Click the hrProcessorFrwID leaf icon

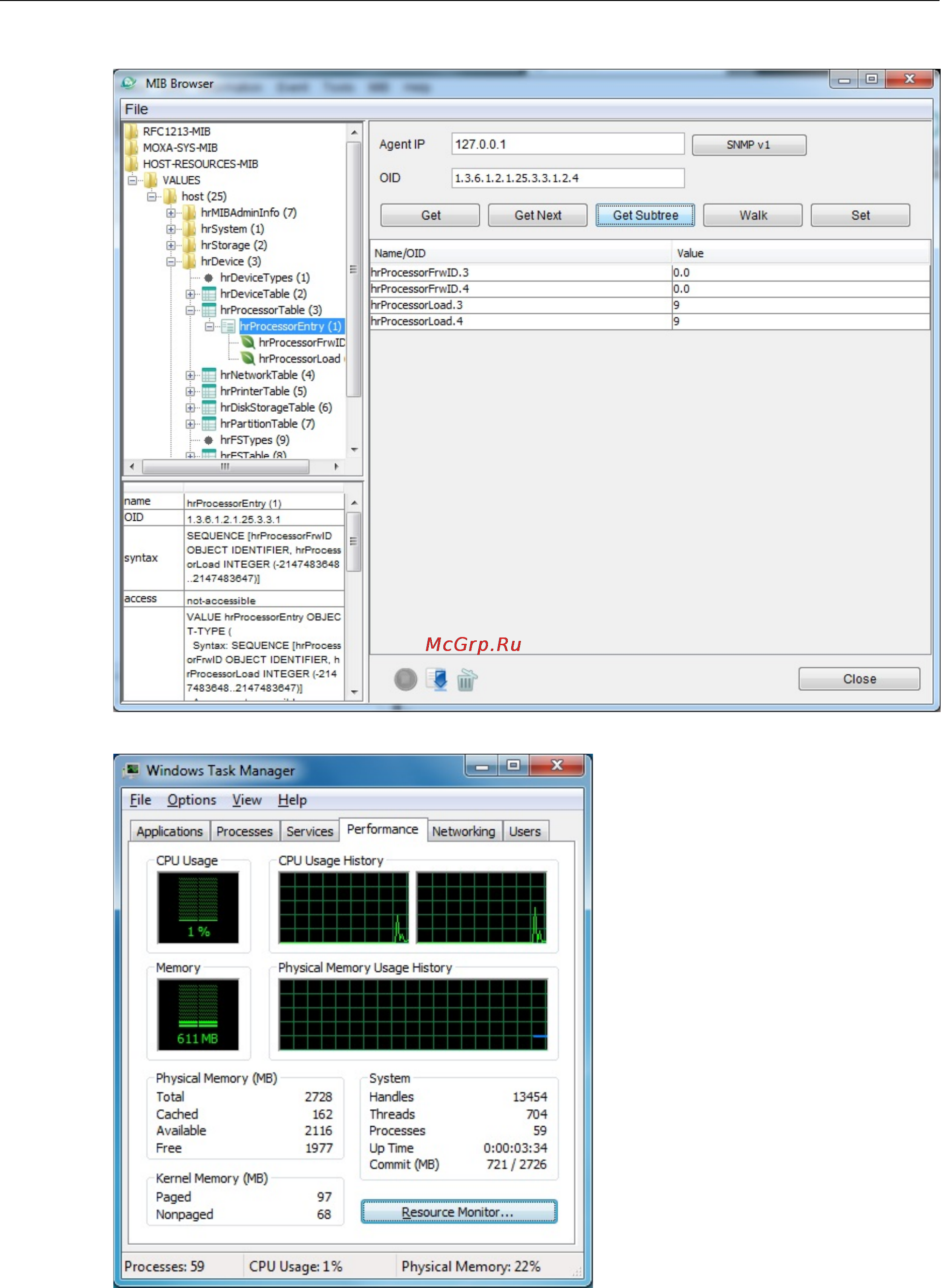point(248,342)
